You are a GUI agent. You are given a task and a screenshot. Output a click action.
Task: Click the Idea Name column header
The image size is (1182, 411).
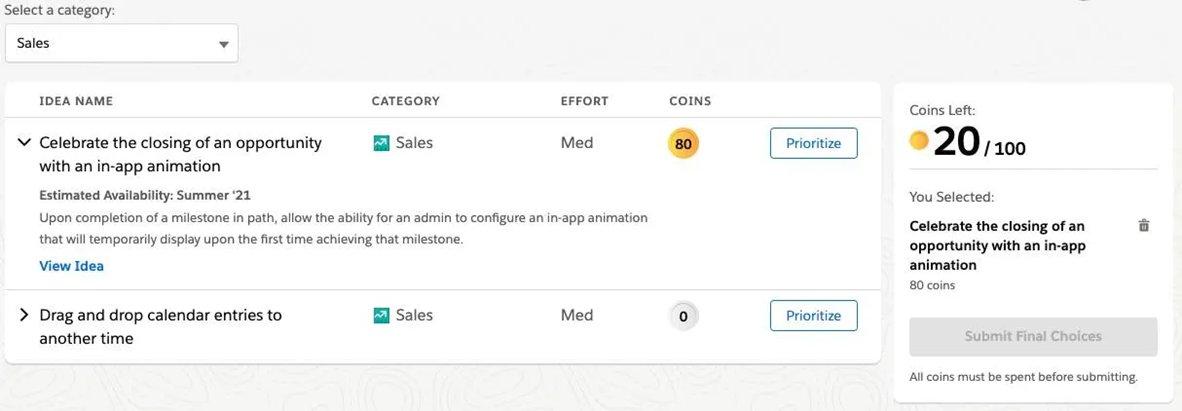76,101
